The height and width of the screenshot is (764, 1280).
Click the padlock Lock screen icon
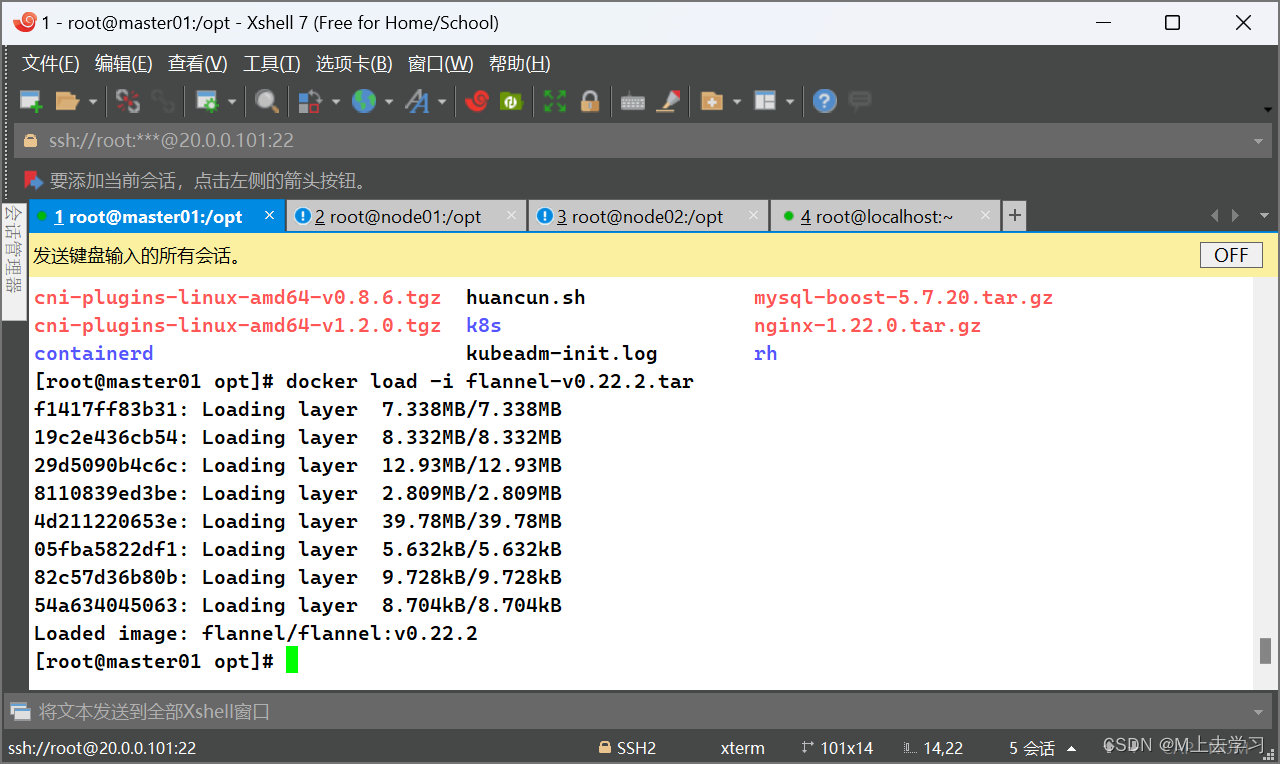[x=590, y=101]
